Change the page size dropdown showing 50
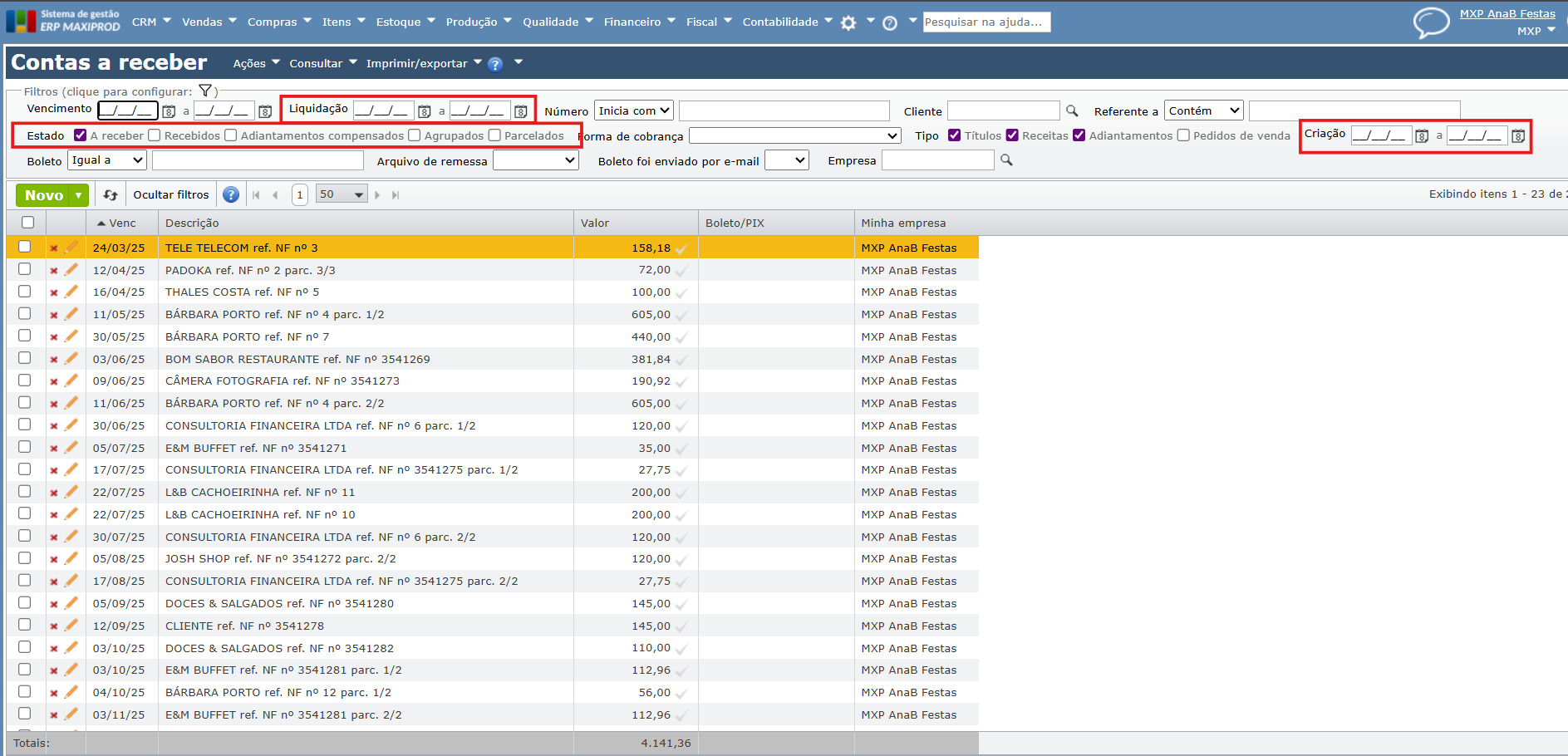The height and width of the screenshot is (756, 1568). coord(342,194)
